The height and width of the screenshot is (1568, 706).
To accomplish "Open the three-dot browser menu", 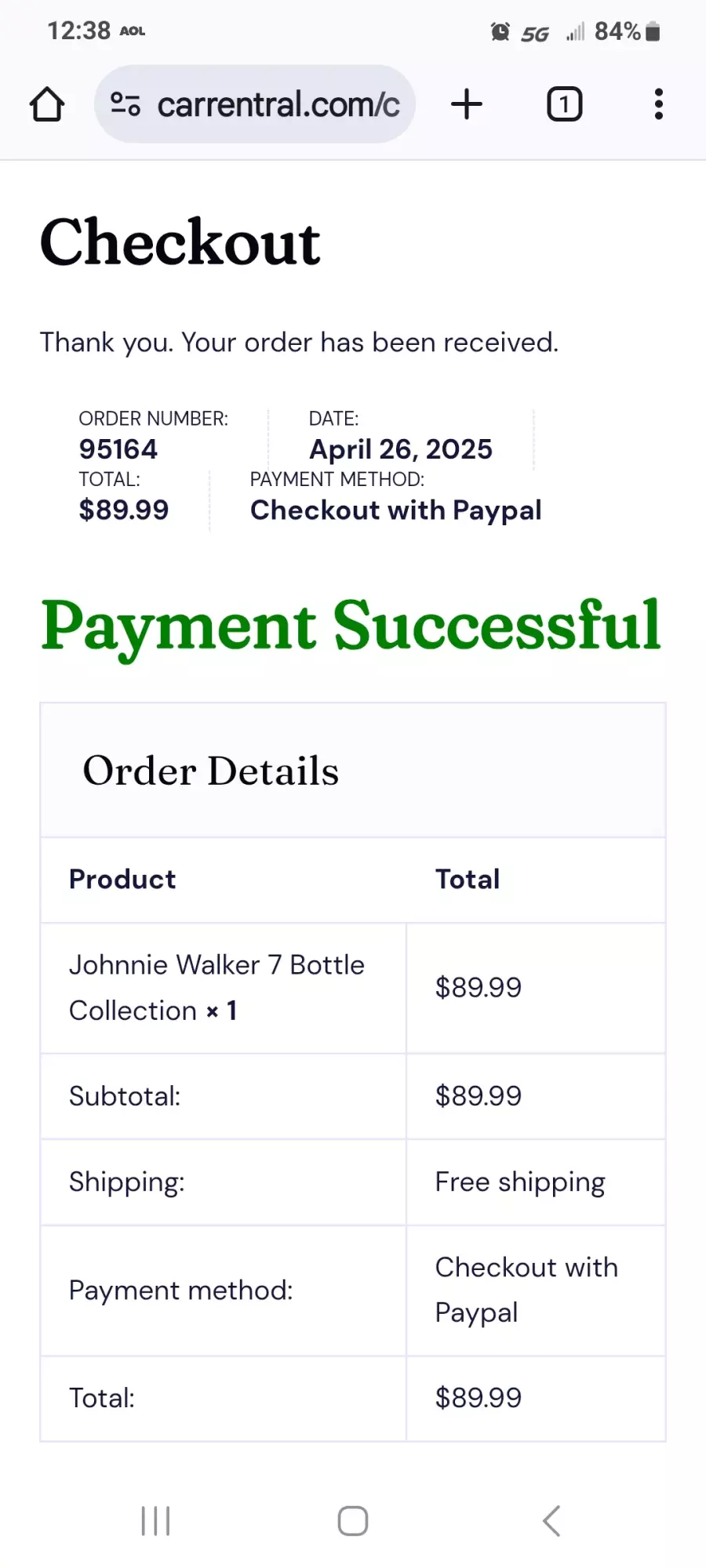I will click(659, 104).
